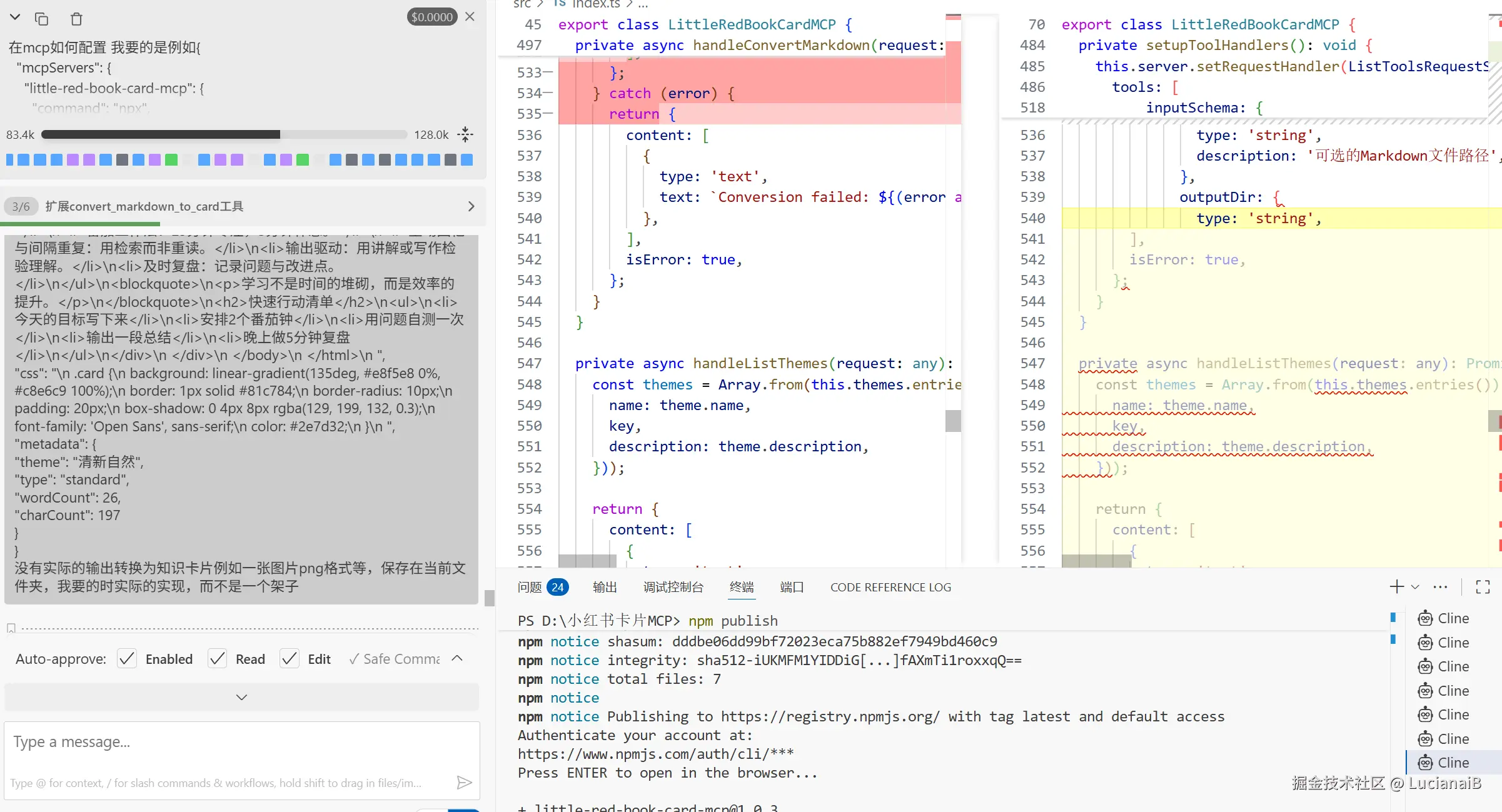Select the last Cline terminal entry
The width and height of the screenshot is (1502, 812).
tap(1452, 763)
